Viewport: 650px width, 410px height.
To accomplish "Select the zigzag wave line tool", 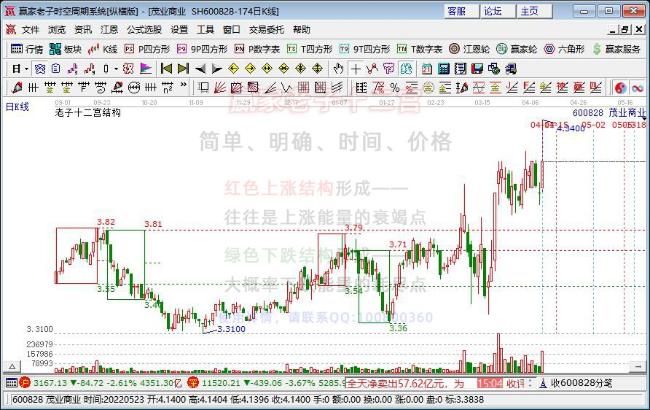I will click(287, 87).
